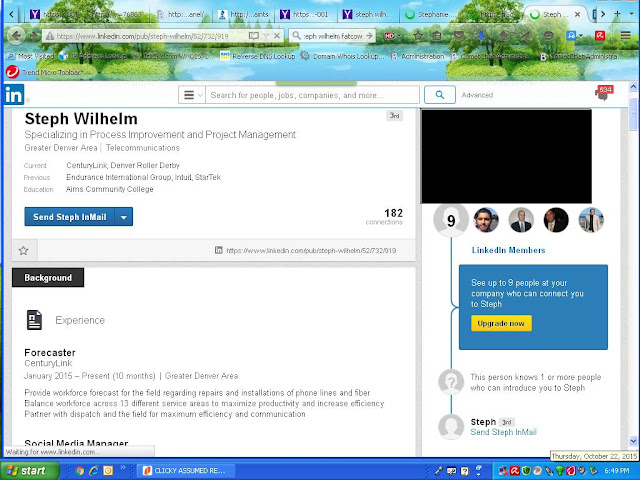This screenshot has width=640, height=480.
Task: Click the page scrollbar down arrow
Action: tap(633, 441)
